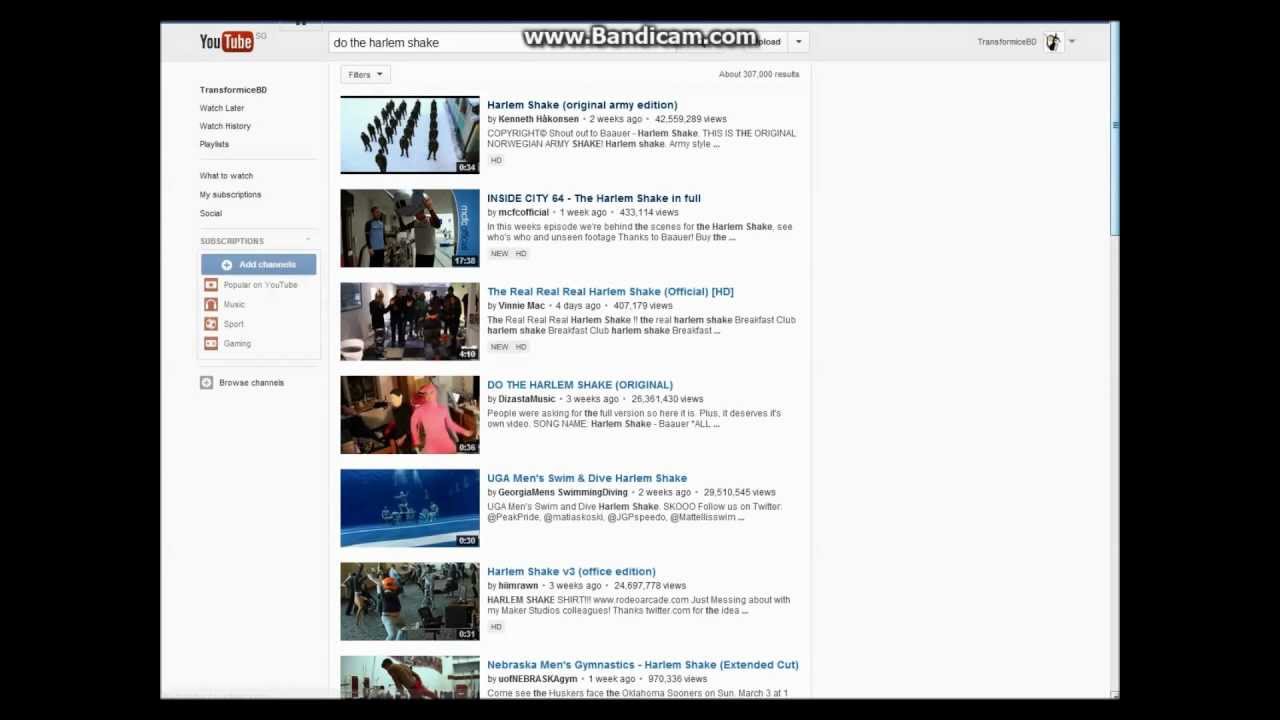1280x720 pixels.
Task: Open uofNEBRASKAgym channel link
Action: [538, 679]
